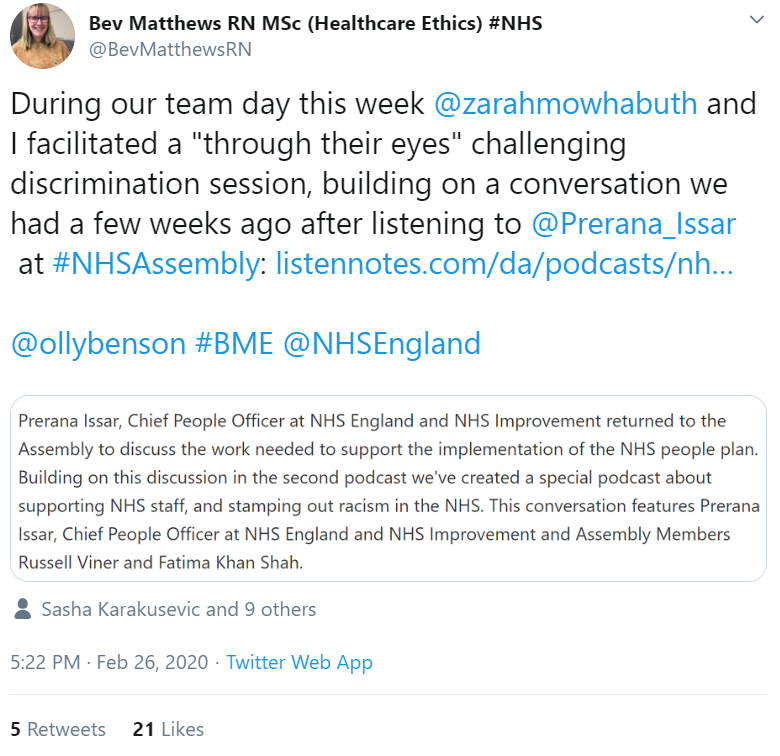The width and height of the screenshot is (780, 756).
Task: Click the tweet body text paragraph
Action: coord(384,224)
